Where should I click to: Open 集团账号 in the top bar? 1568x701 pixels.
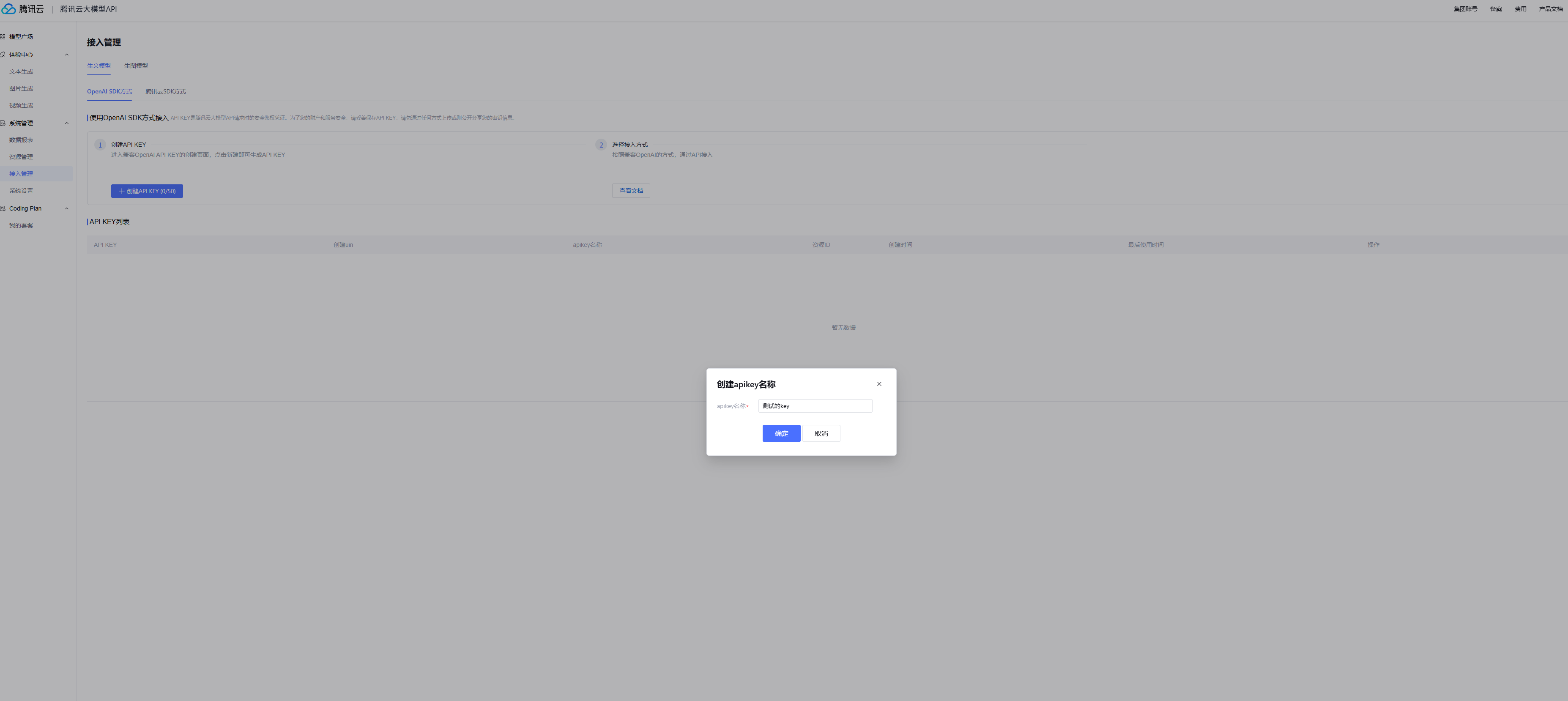[1465, 9]
